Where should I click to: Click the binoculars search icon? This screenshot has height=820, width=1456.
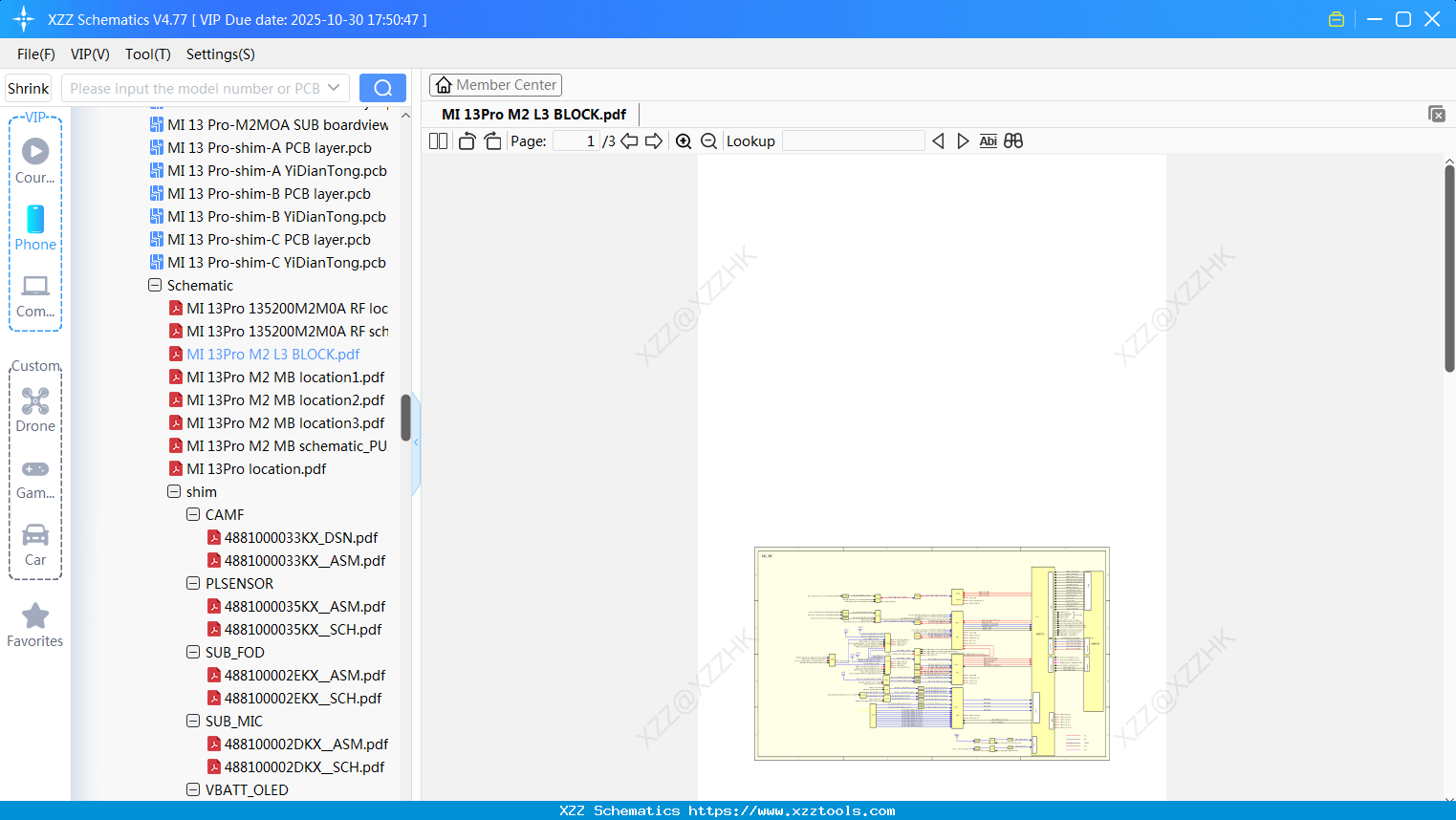(x=1013, y=141)
